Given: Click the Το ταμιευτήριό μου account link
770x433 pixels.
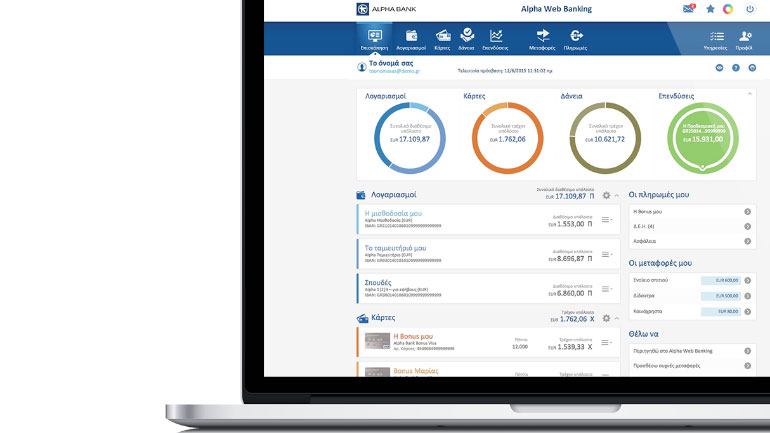Looking at the screenshot, I should [x=395, y=247].
